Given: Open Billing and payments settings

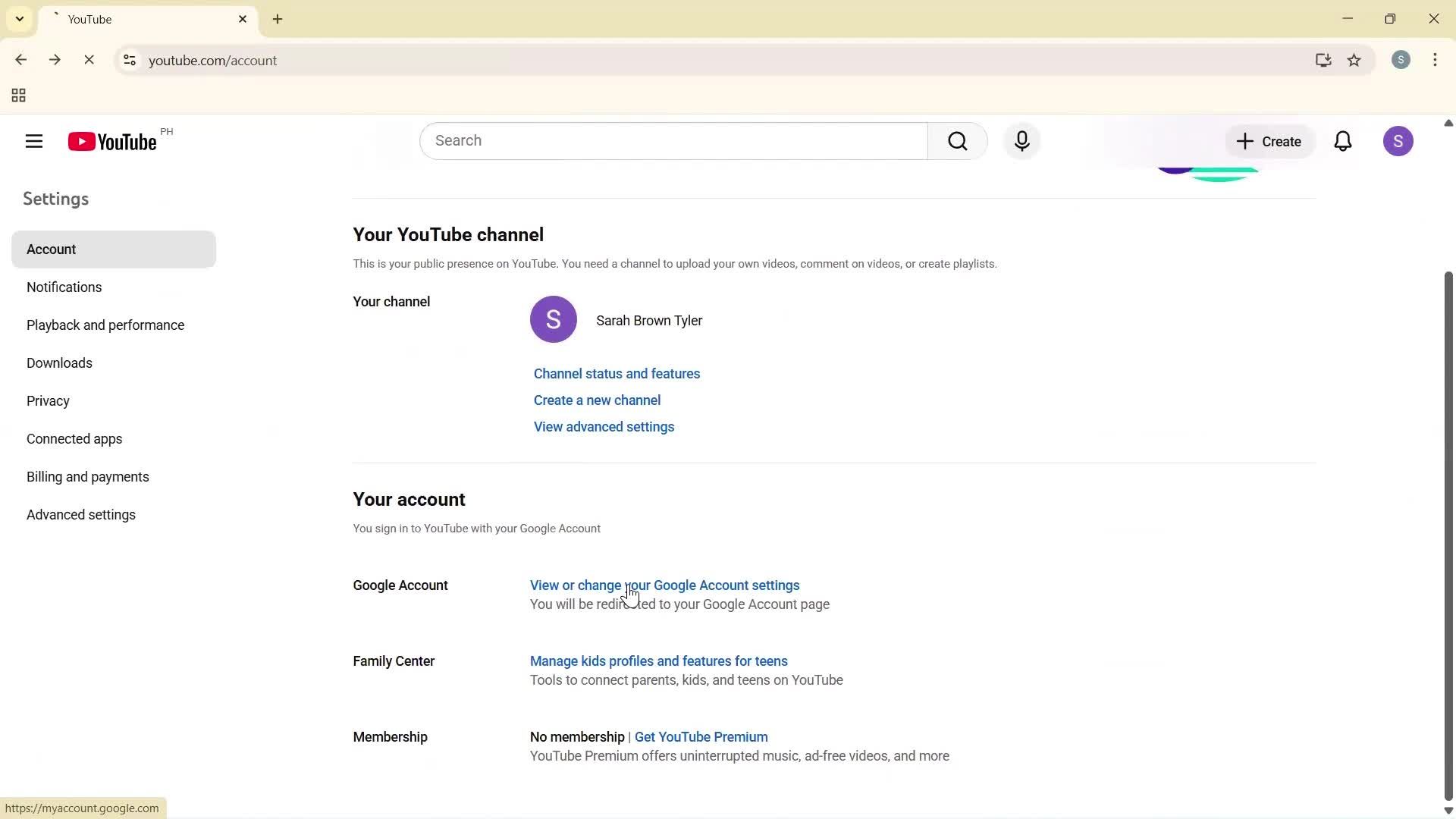Looking at the screenshot, I should [87, 476].
